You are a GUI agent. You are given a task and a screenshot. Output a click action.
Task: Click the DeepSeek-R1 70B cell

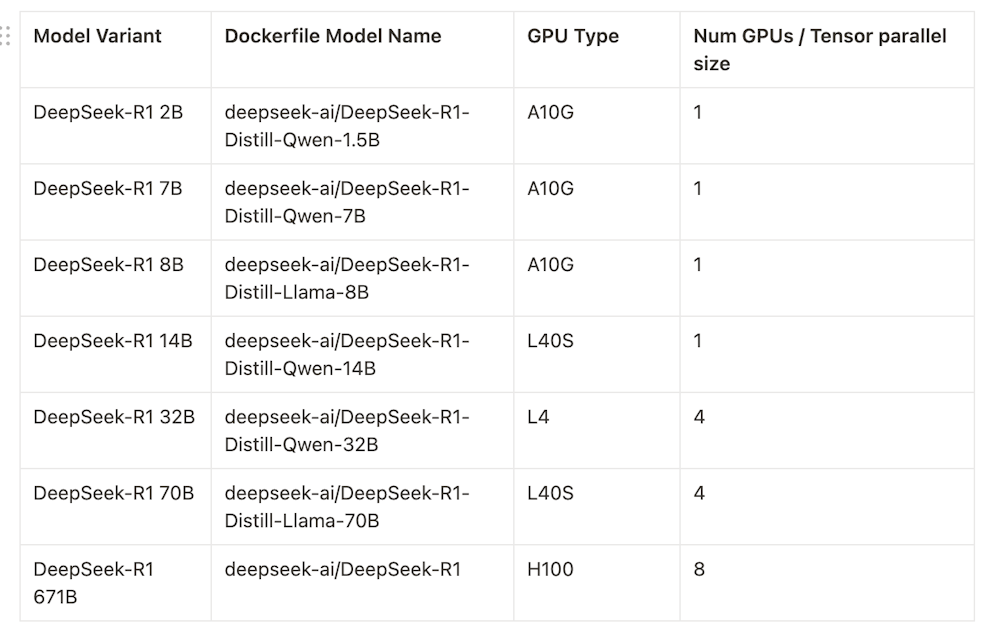115,507
